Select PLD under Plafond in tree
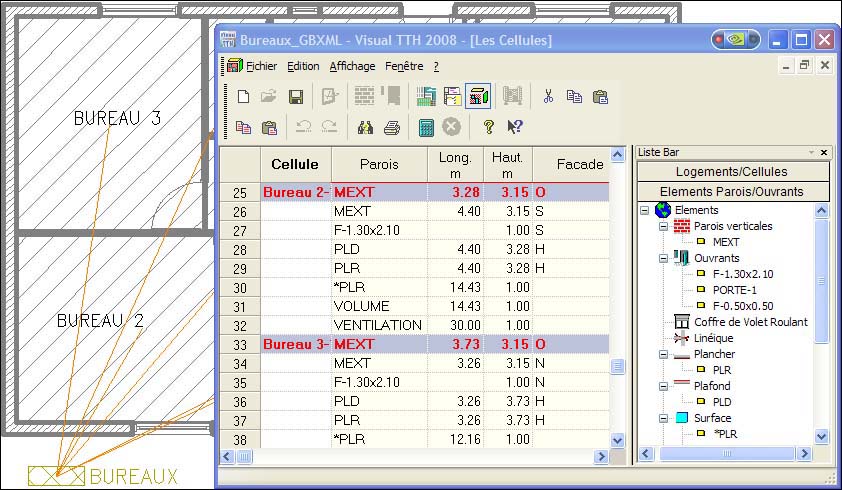 click(722, 402)
